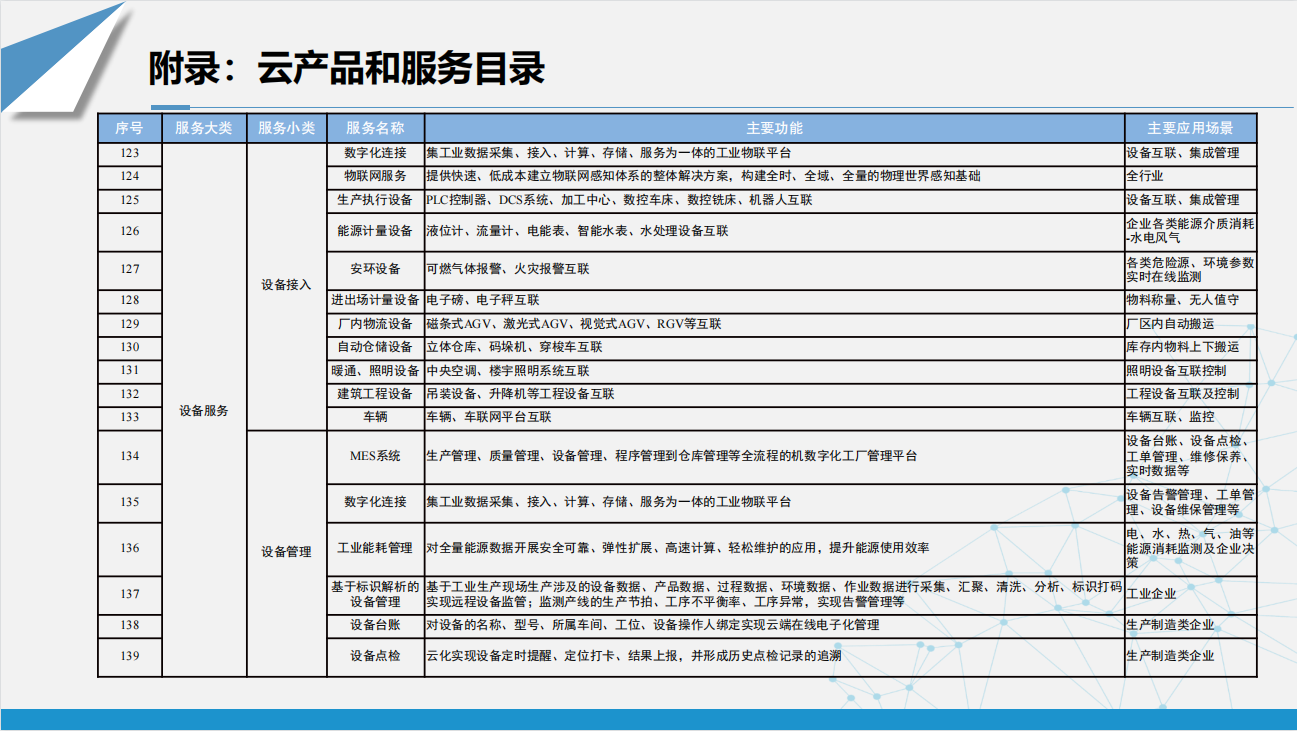Click the 生产执行设备 service cell

coord(375,200)
